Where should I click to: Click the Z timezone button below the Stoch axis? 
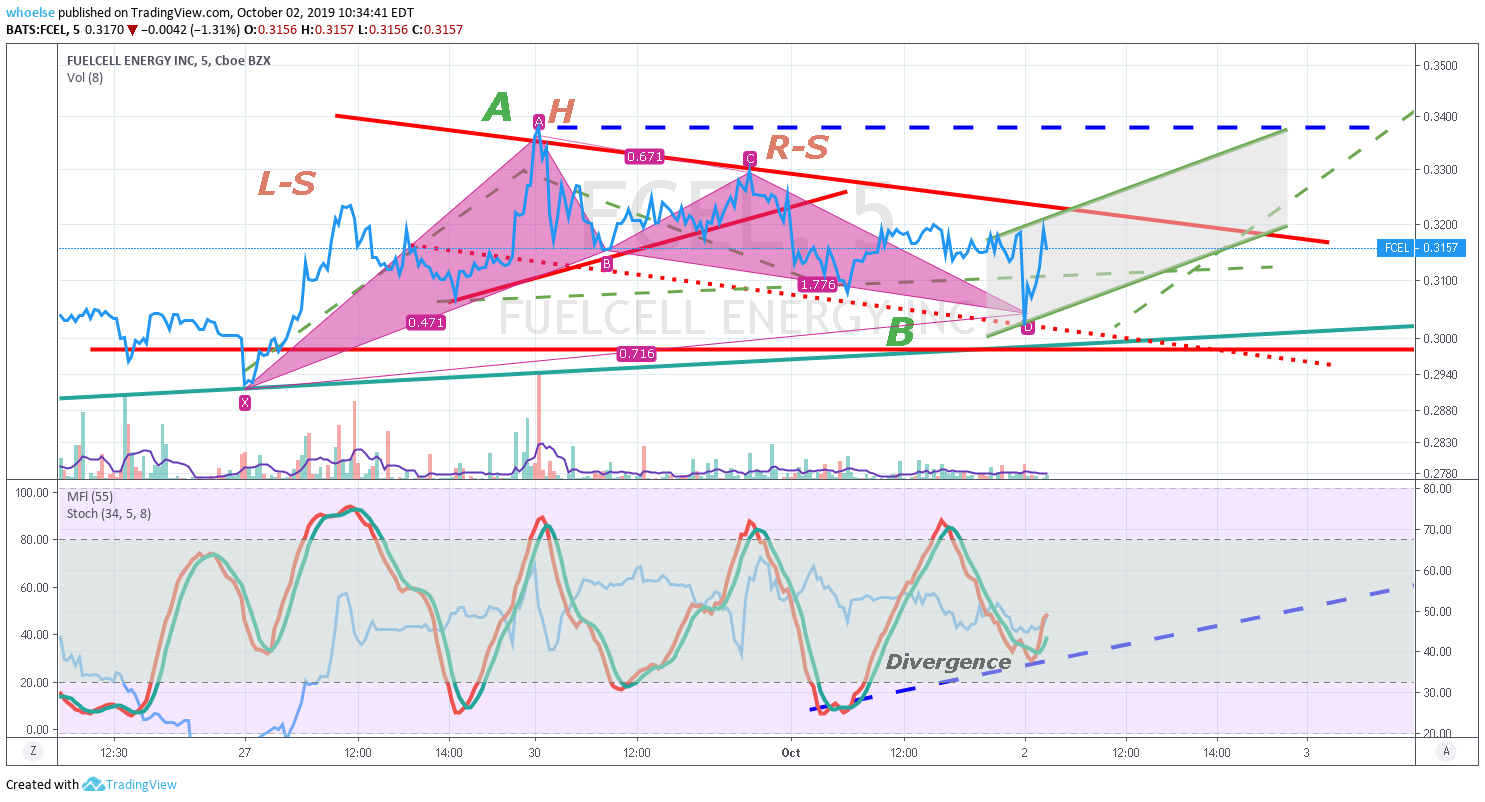[33, 751]
